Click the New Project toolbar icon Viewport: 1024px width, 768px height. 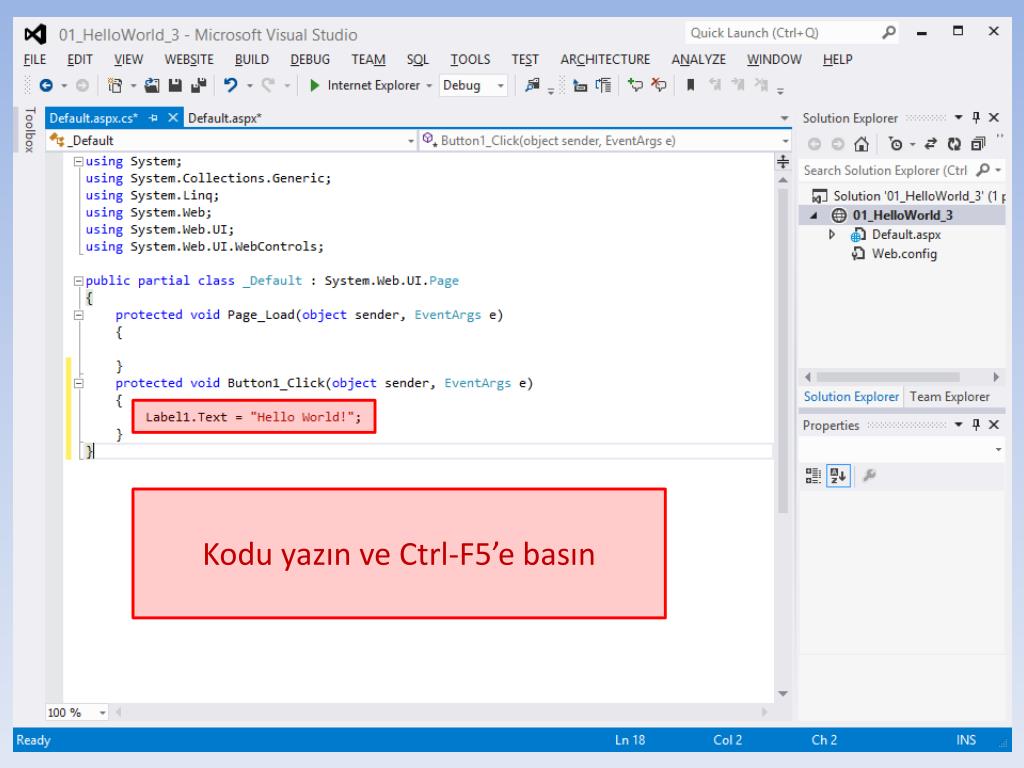[115, 86]
